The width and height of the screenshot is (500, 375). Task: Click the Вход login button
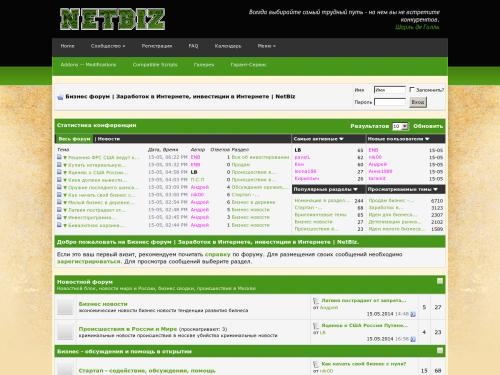(x=418, y=102)
